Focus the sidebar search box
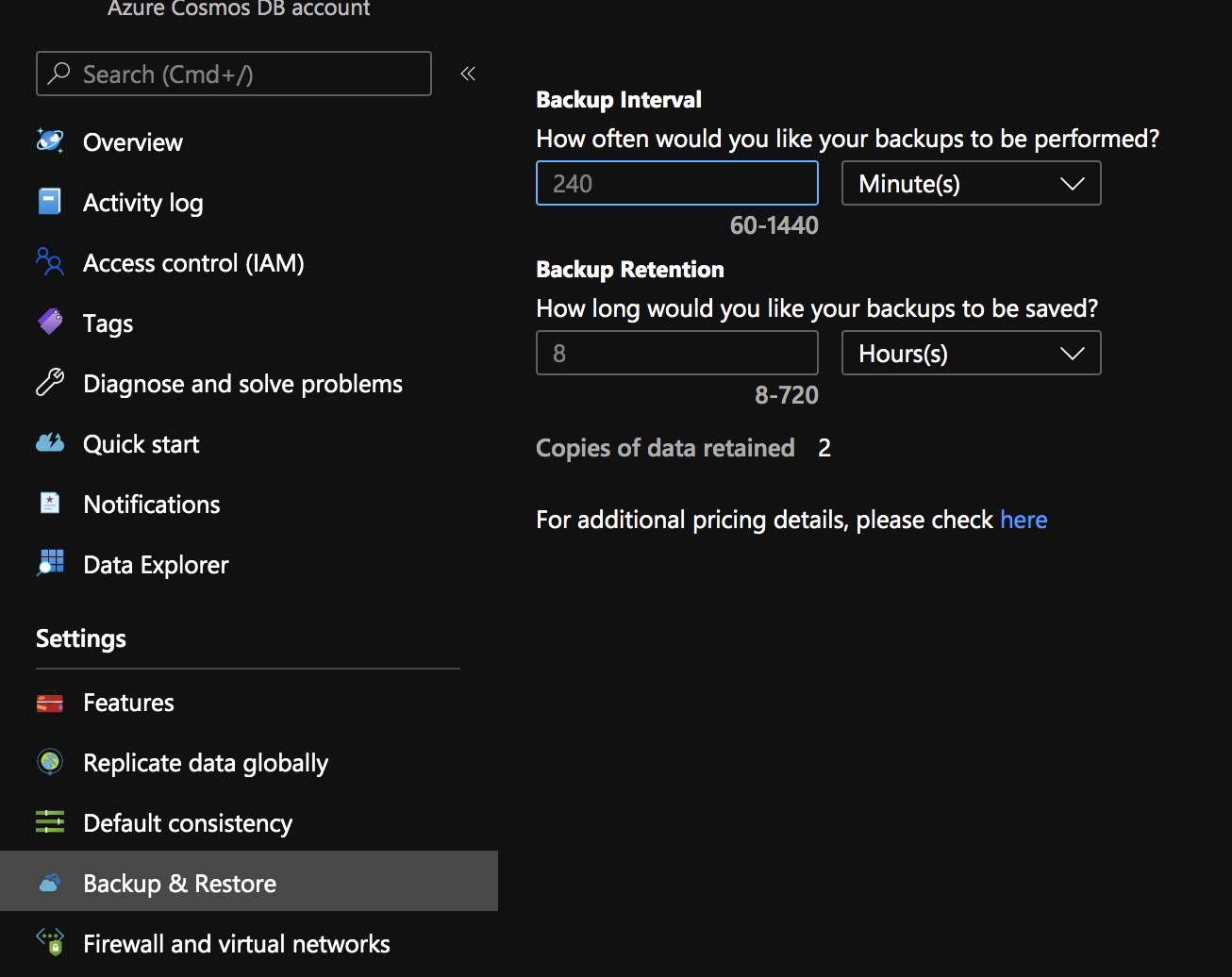 coord(234,74)
